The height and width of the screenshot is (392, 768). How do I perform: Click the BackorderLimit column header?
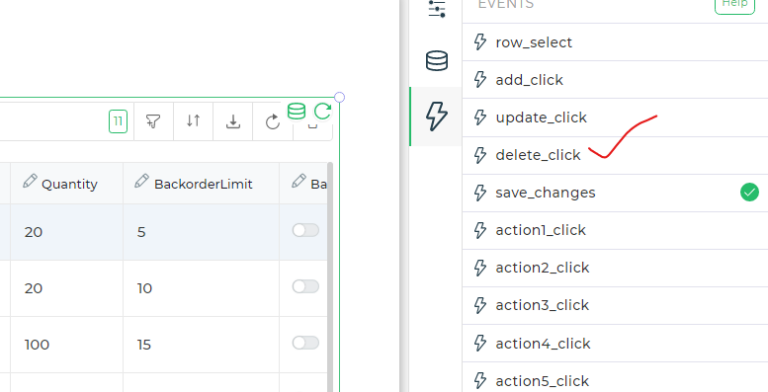[x=201, y=183]
